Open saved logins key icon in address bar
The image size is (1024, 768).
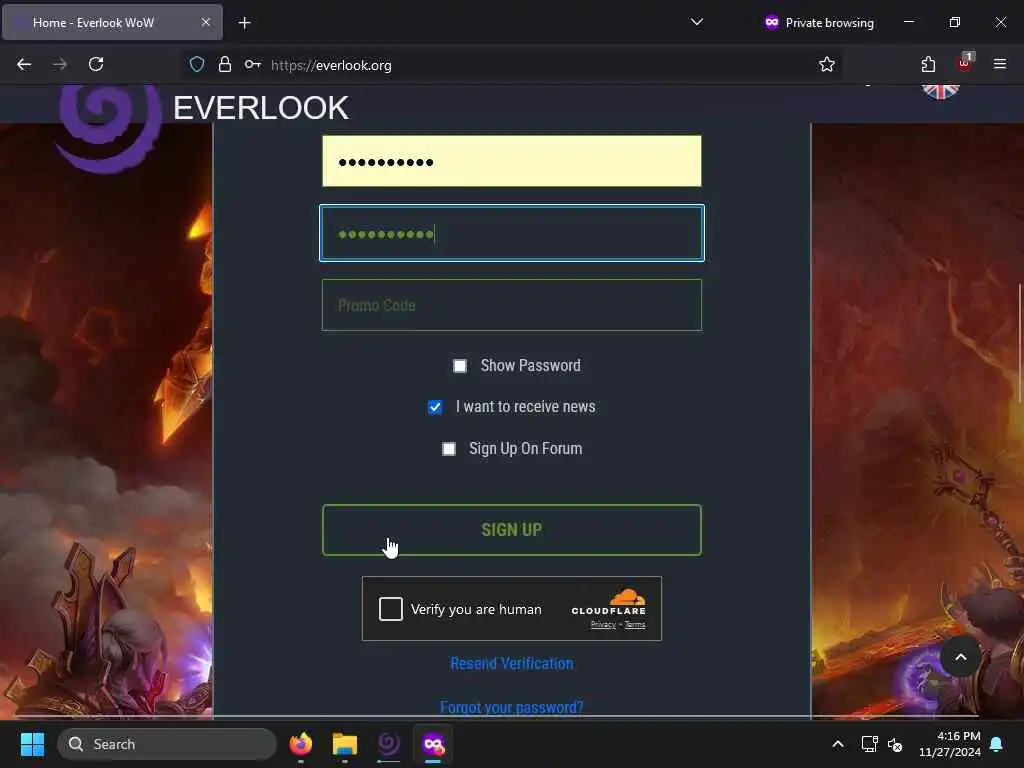click(253, 65)
